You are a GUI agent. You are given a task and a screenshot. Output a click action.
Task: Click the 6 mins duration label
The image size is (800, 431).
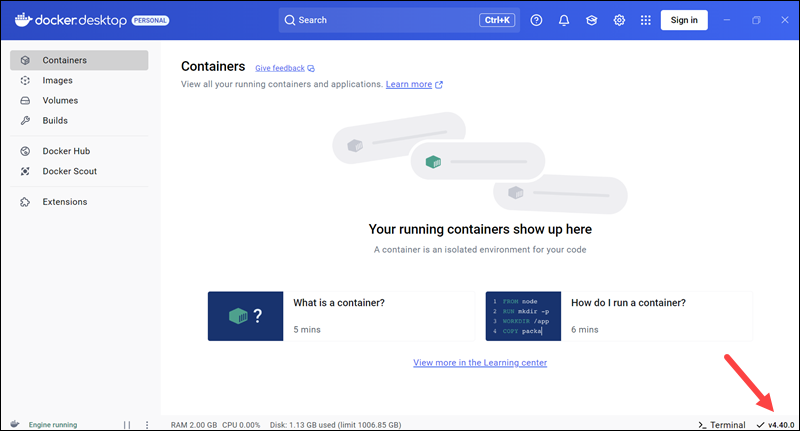585,329
